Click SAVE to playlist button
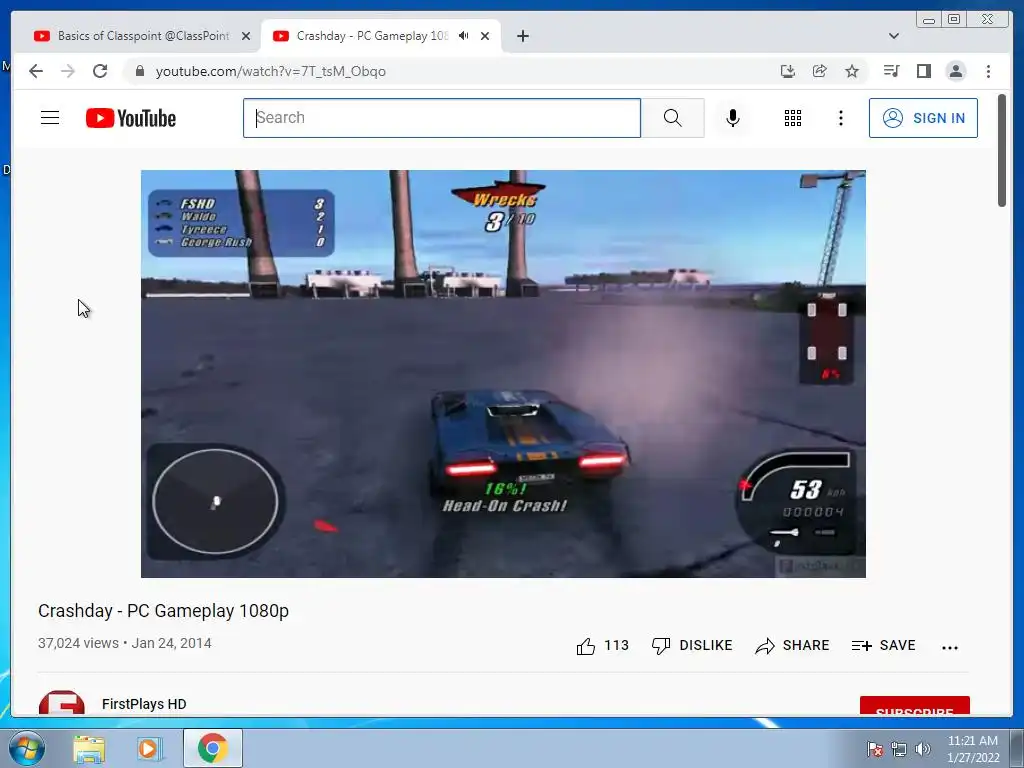The height and width of the screenshot is (768, 1024). coord(884,646)
